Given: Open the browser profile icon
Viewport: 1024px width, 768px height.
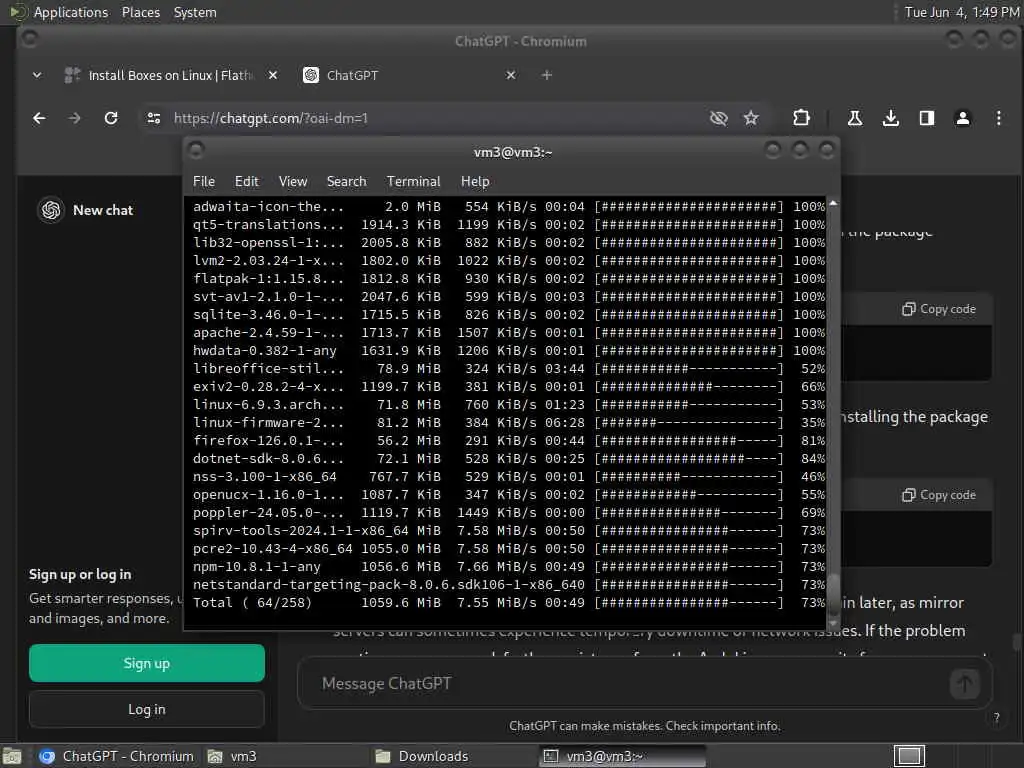Looking at the screenshot, I should pos(962,118).
